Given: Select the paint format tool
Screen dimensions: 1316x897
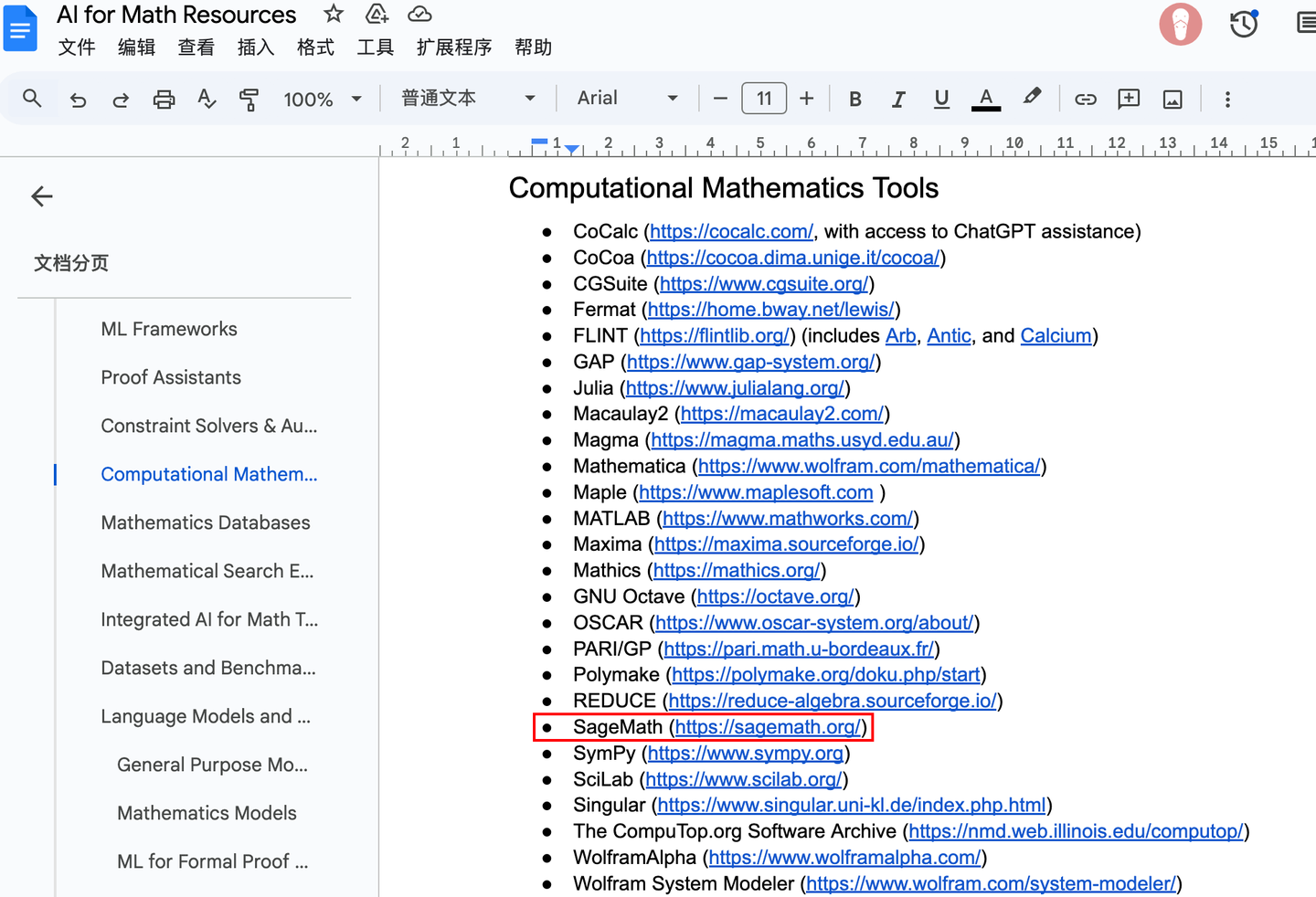Looking at the screenshot, I should click(x=249, y=99).
